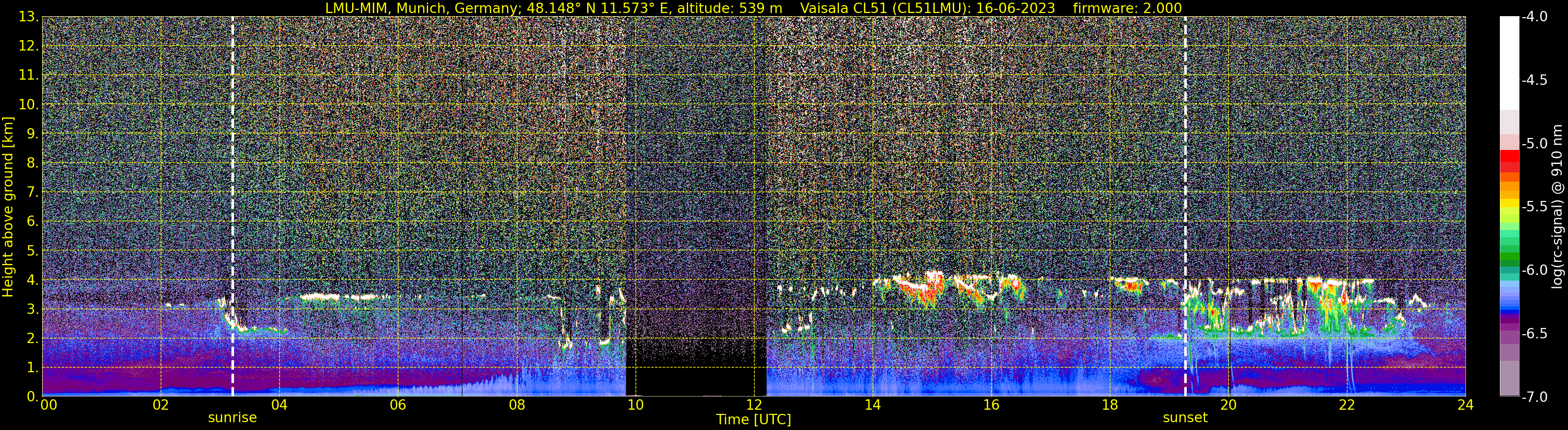
Task: Click the white dashed sunrise marker line
Action: [232, 206]
